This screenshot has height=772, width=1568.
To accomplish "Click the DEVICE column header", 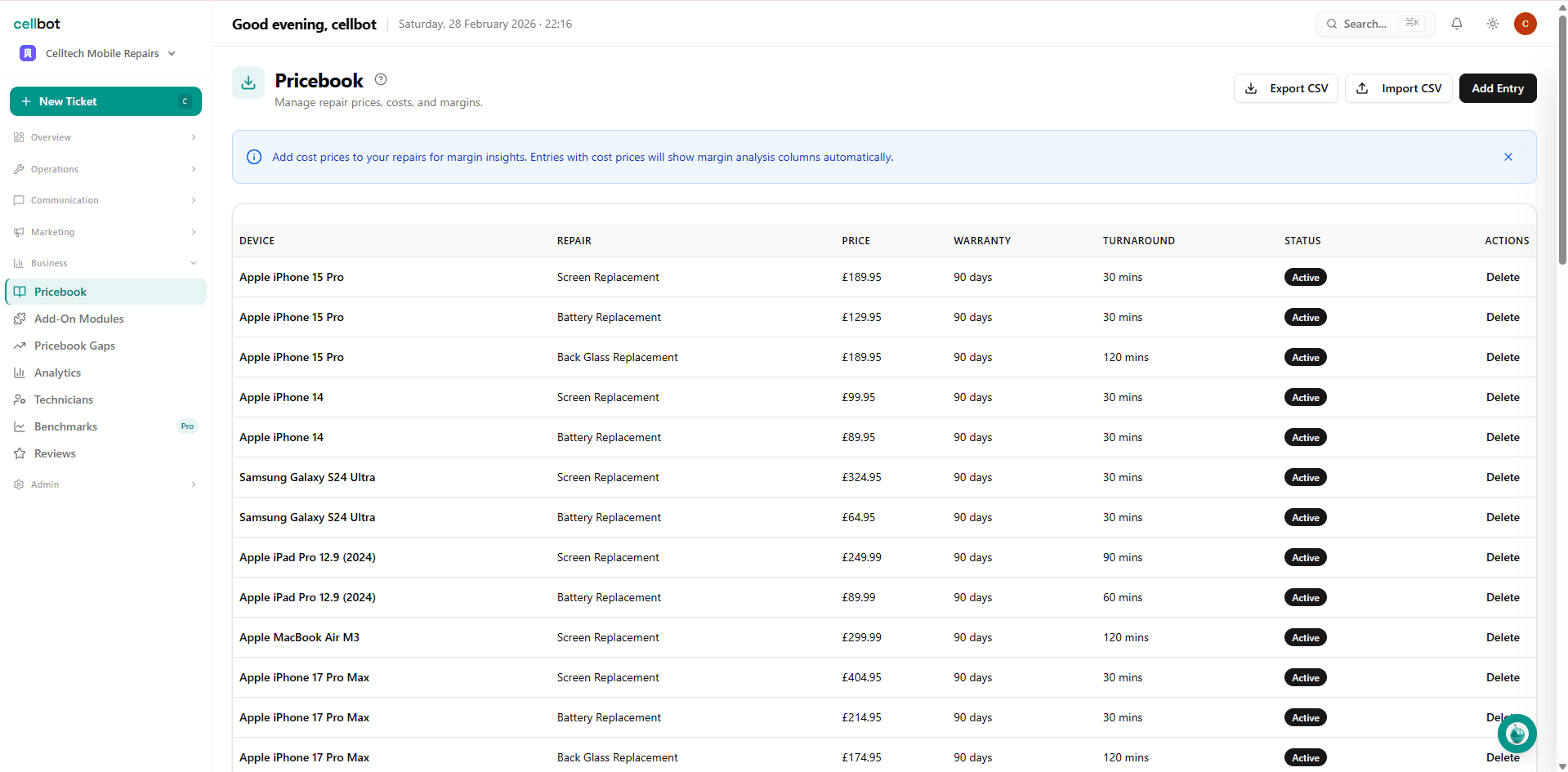I will tap(257, 241).
